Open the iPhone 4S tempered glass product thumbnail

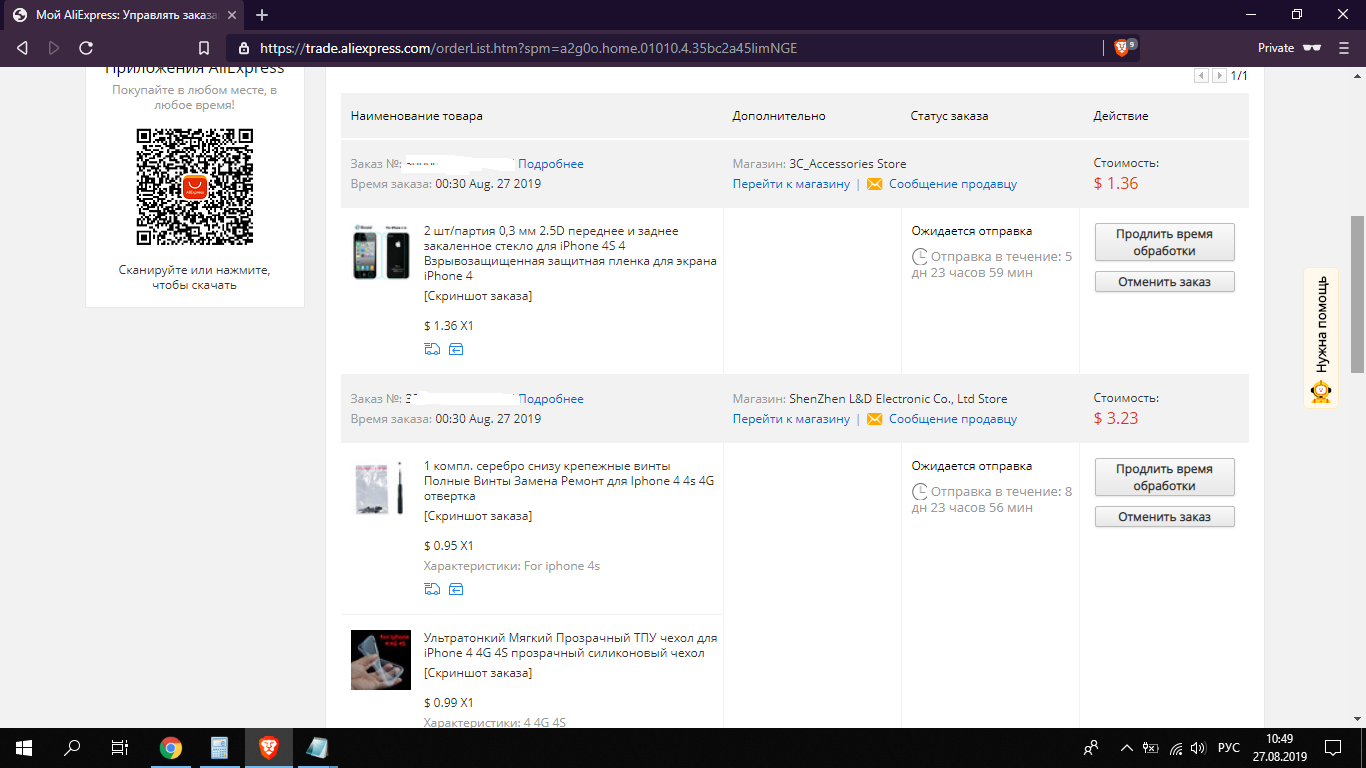(381, 253)
